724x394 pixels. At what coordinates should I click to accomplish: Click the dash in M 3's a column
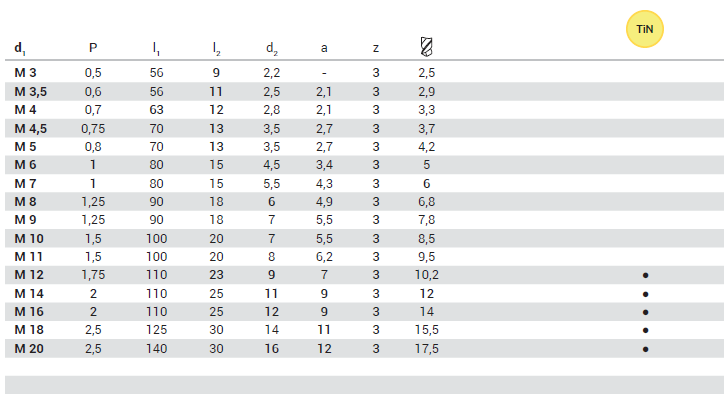coord(324,73)
